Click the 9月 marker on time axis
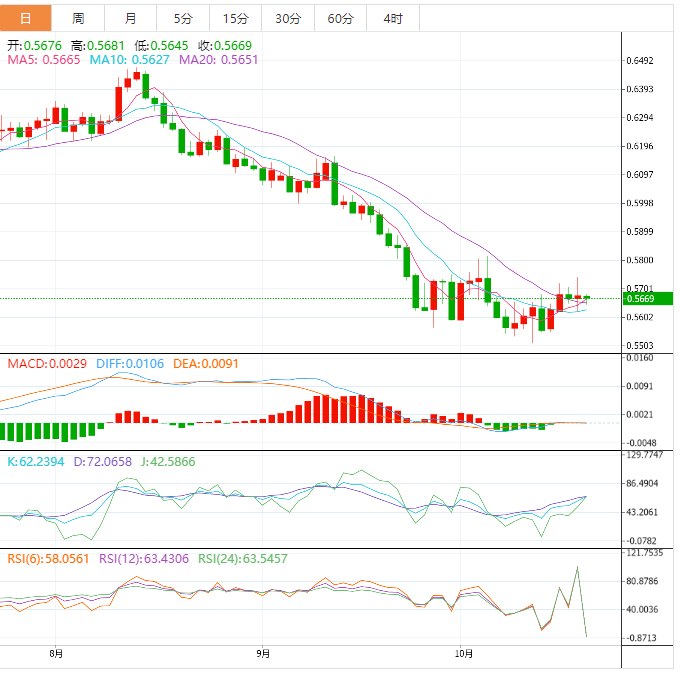 click(262, 654)
